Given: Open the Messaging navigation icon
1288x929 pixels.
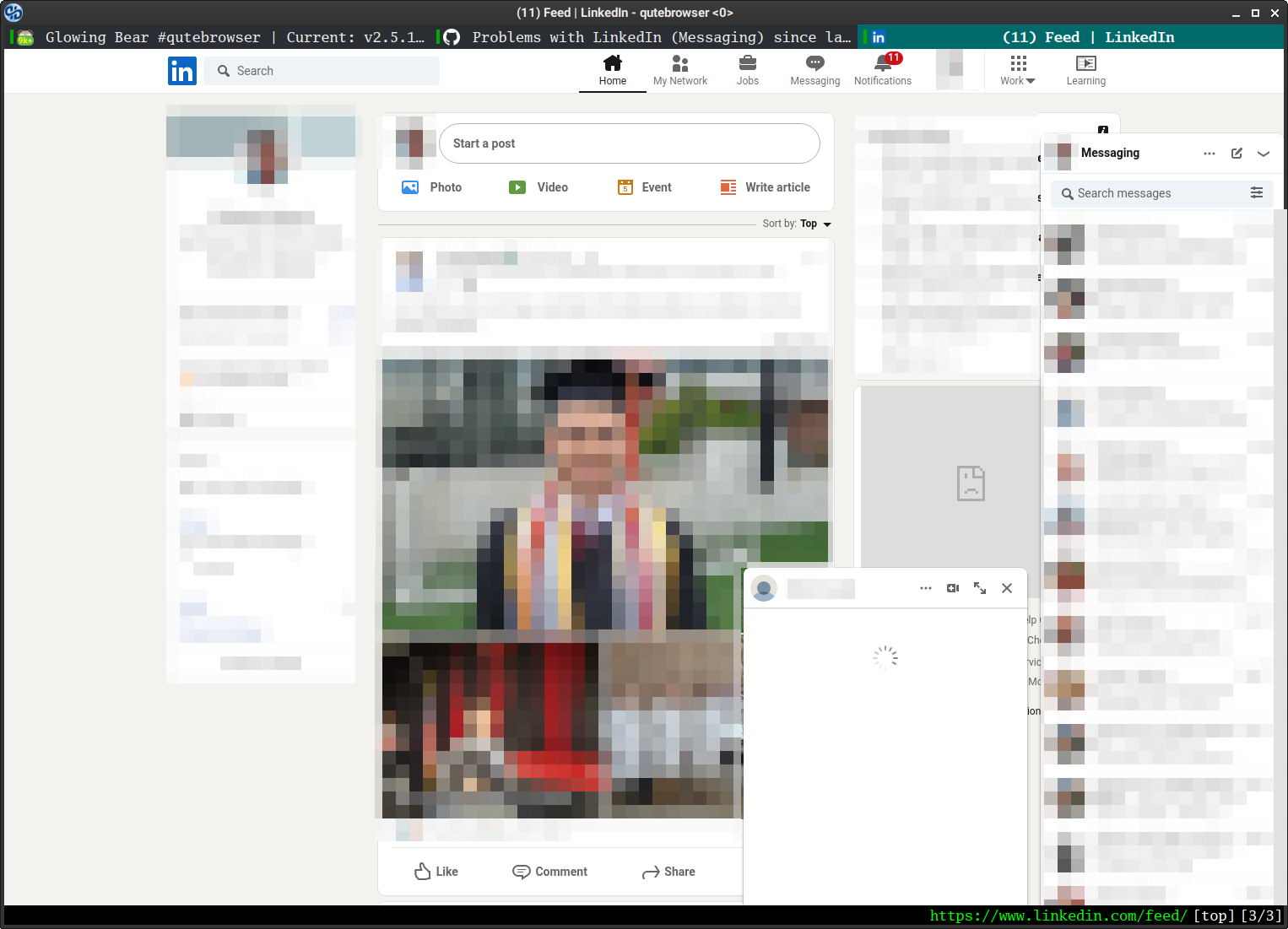Looking at the screenshot, I should 814,69.
